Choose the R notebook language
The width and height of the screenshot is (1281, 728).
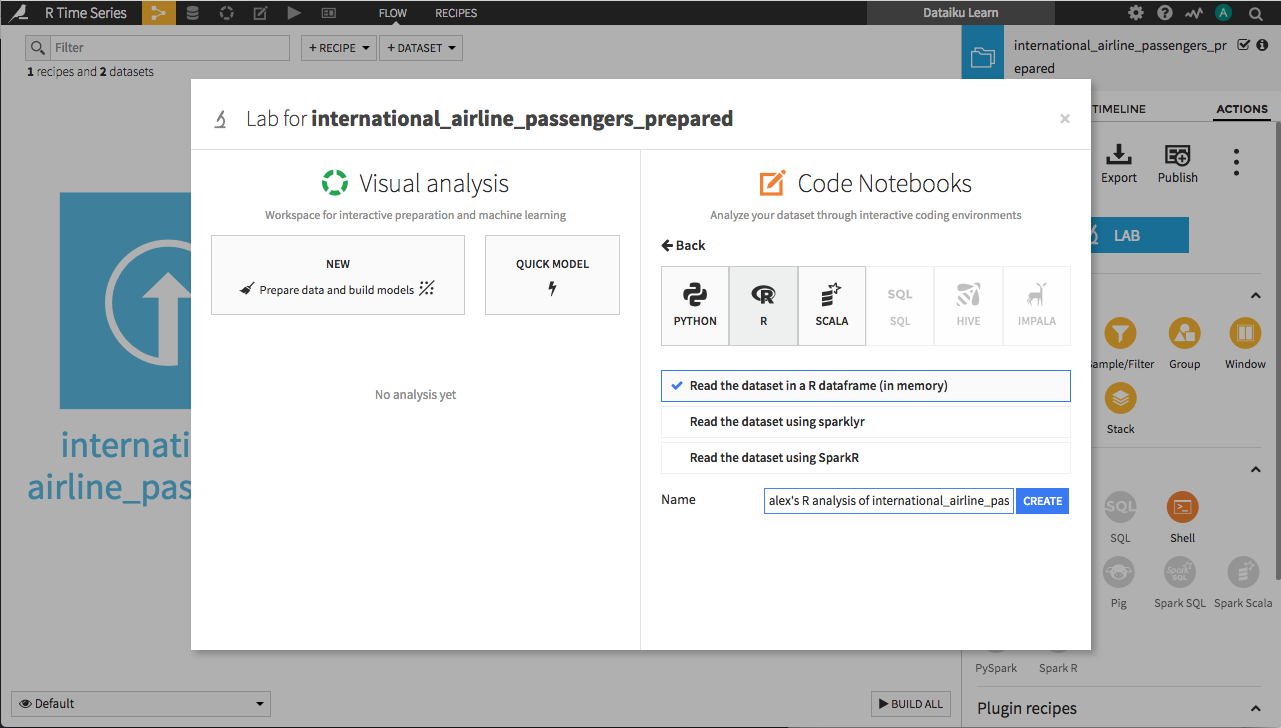(763, 306)
